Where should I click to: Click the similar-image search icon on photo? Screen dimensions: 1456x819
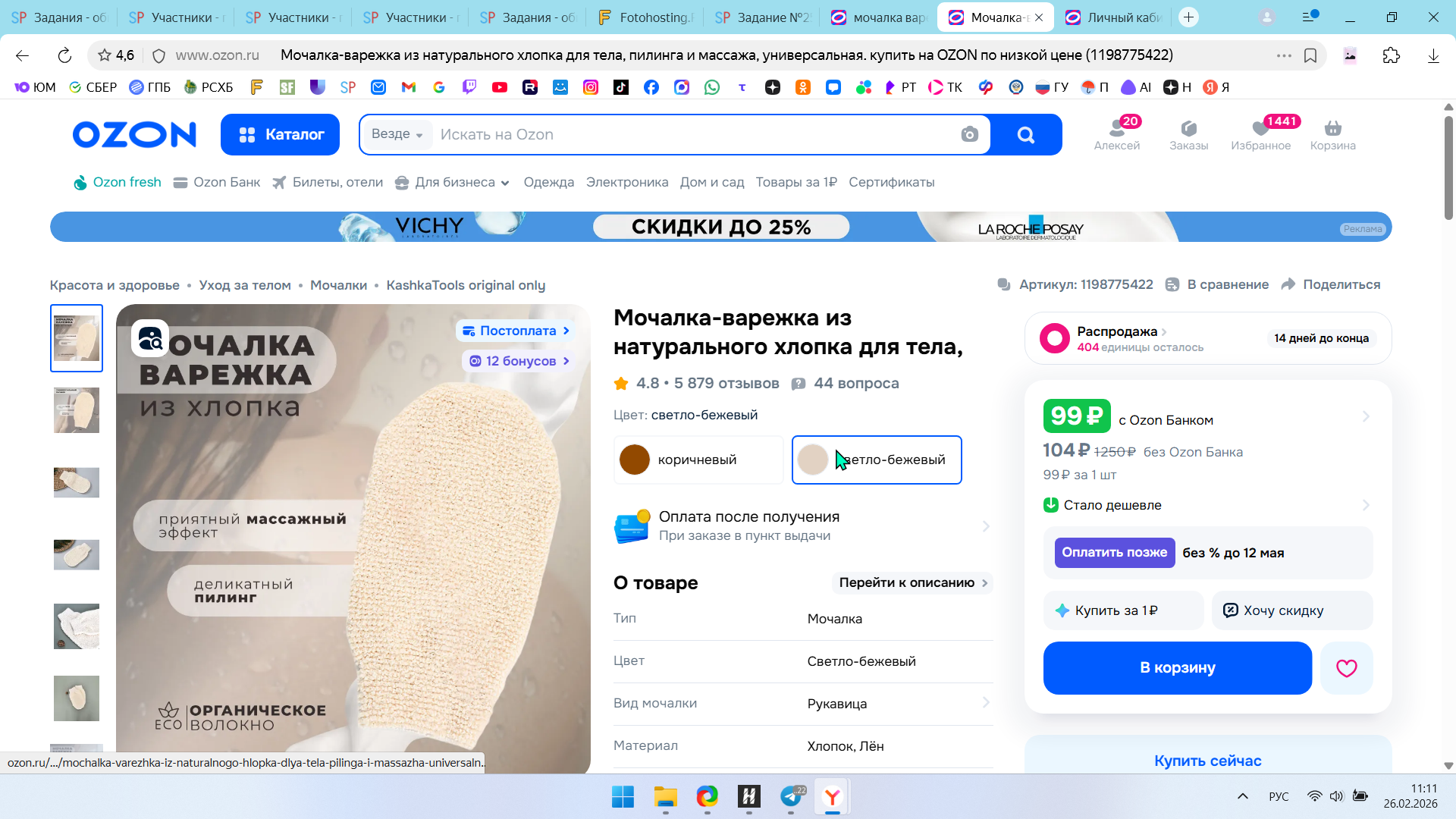[150, 338]
